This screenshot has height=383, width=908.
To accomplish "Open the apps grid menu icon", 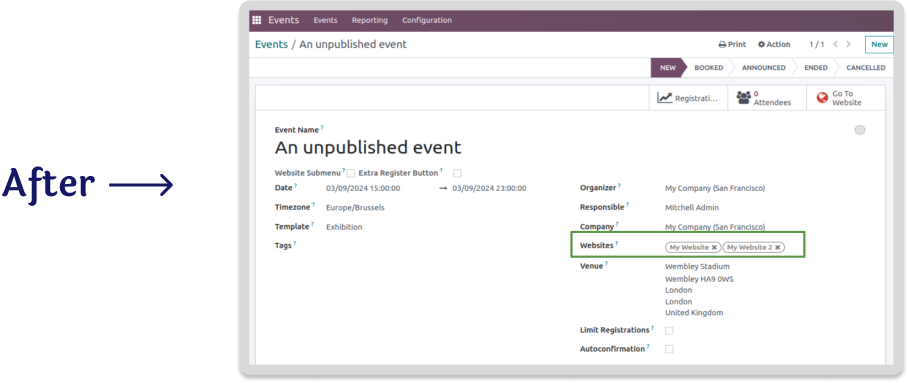I will pyautogui.click(x=257, y=20).
